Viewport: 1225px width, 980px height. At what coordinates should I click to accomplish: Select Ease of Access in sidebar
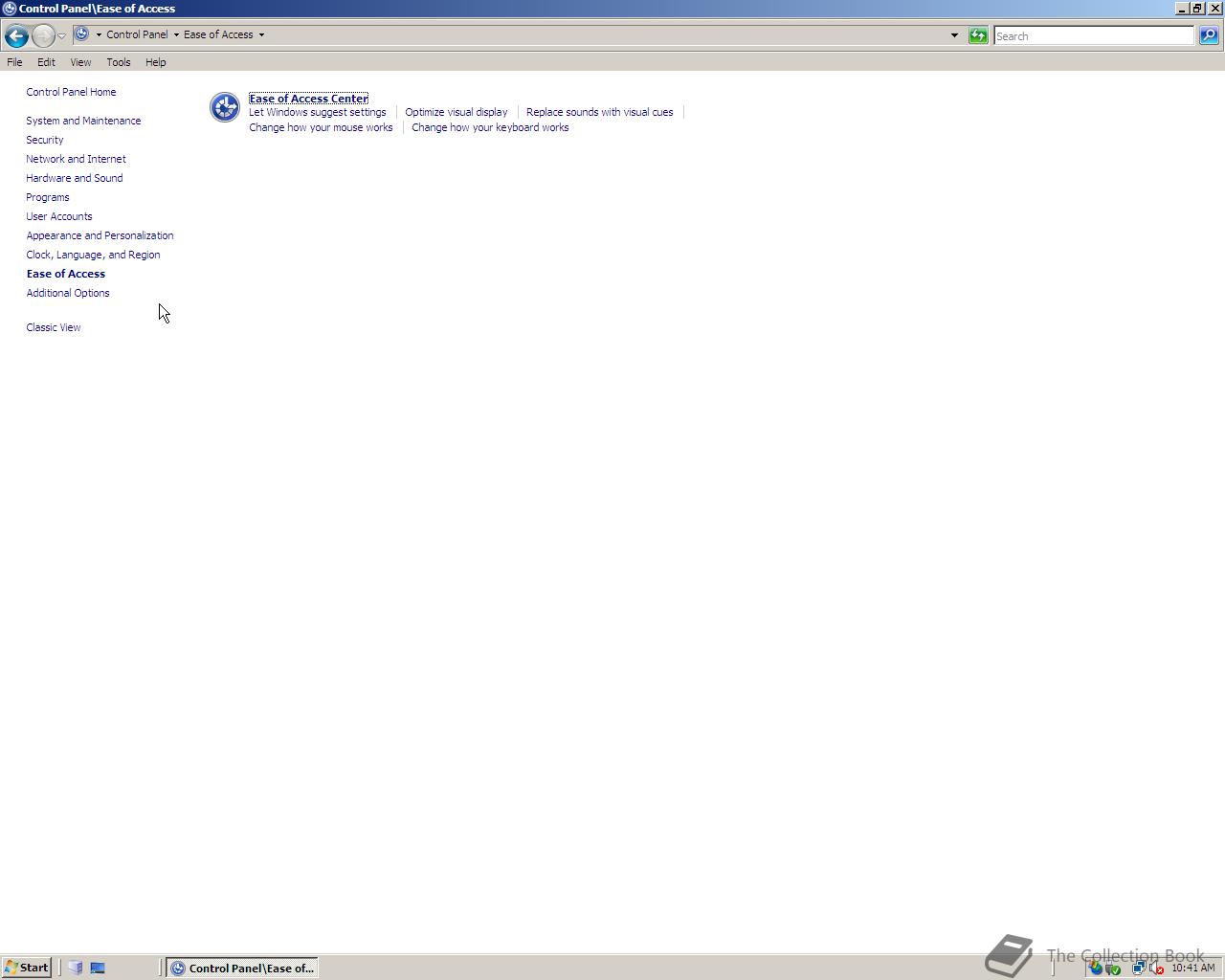point(66,274)
